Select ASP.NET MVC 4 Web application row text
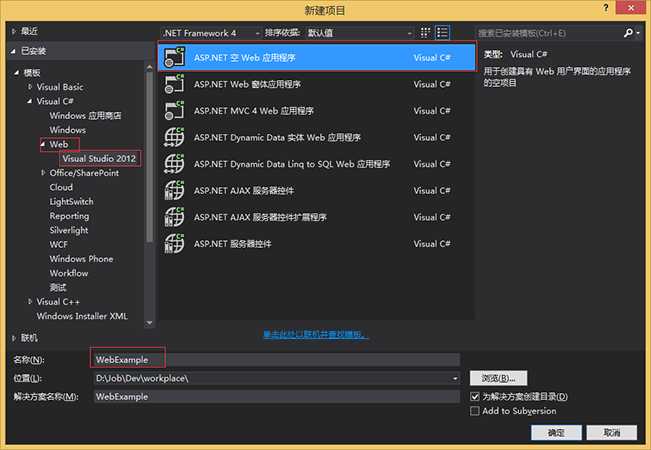 coord(254,111)
